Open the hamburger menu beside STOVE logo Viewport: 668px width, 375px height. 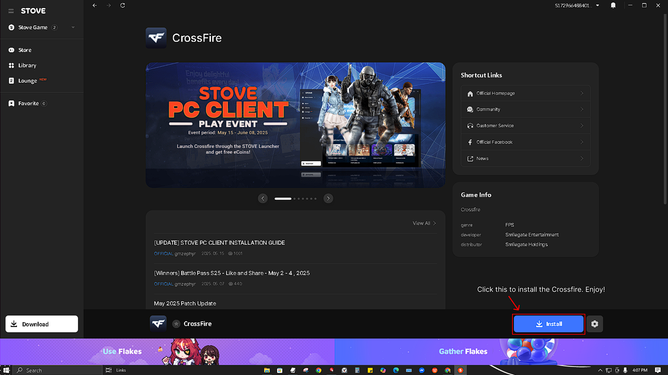click(x=11, y=11)
